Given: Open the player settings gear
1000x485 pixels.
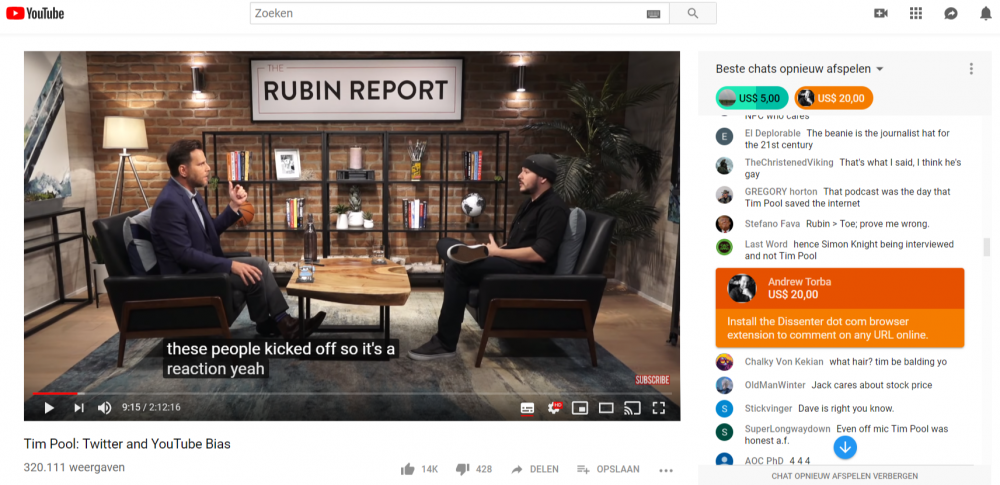Looking at the screenshot, I should click(x=553, y=408).
